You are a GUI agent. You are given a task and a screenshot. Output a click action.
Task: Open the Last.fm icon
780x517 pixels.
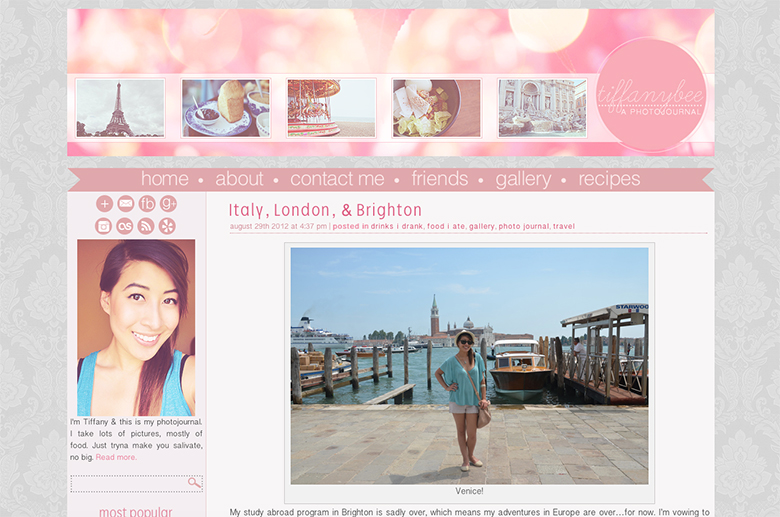pos(125,226)
